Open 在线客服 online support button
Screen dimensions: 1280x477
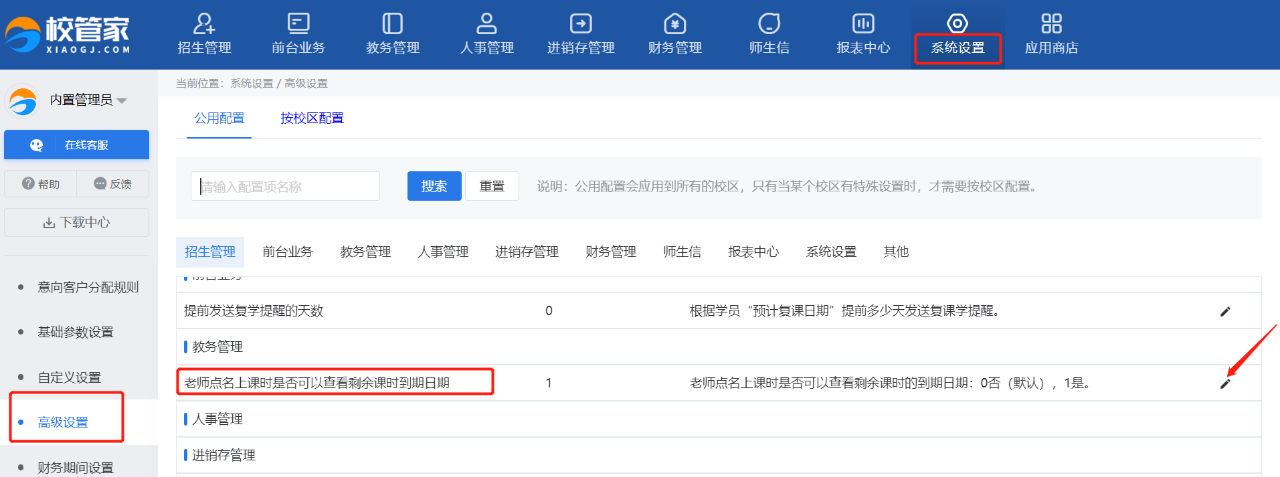(x=76, y=145)
